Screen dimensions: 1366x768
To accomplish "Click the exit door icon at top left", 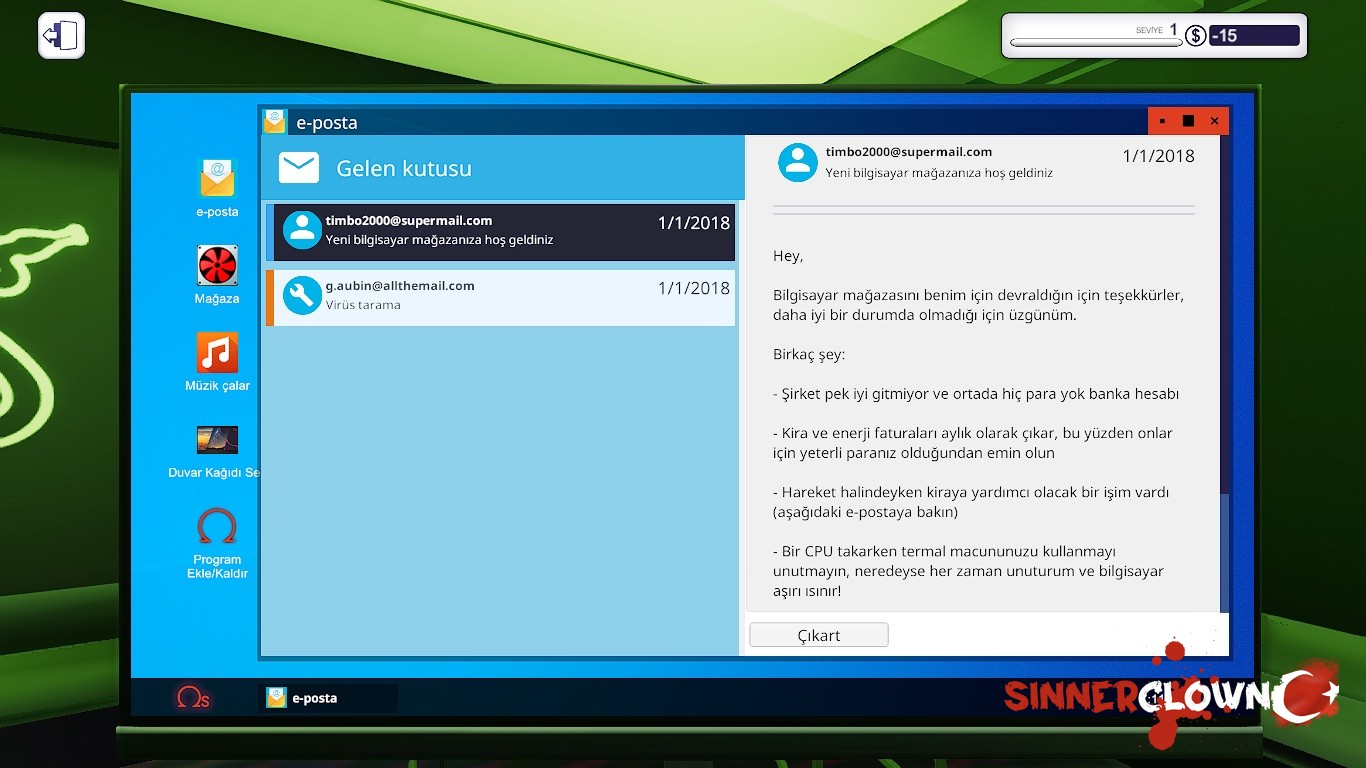I will (61, 36).
